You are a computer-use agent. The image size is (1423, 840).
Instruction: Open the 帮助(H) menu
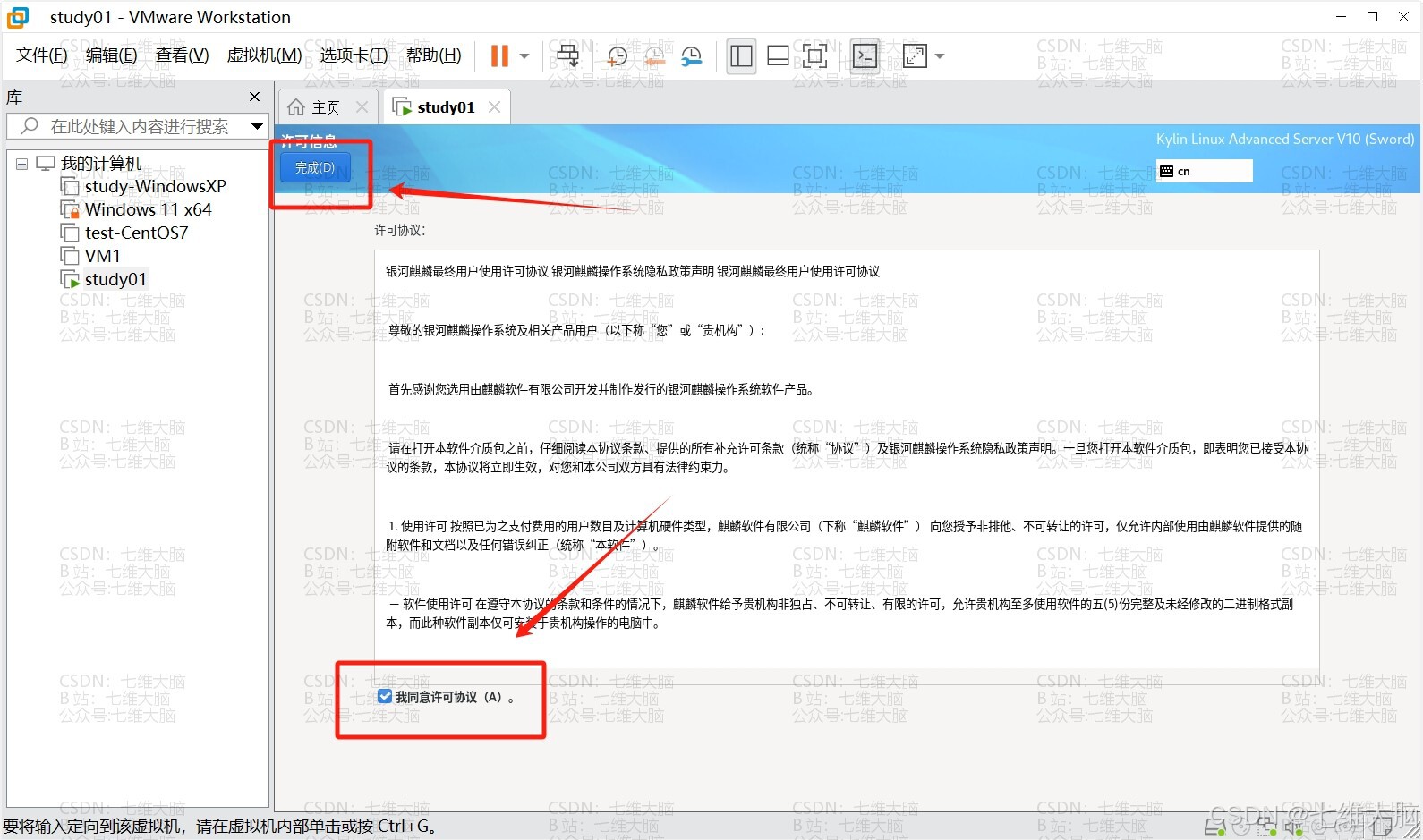click(434, 55)
